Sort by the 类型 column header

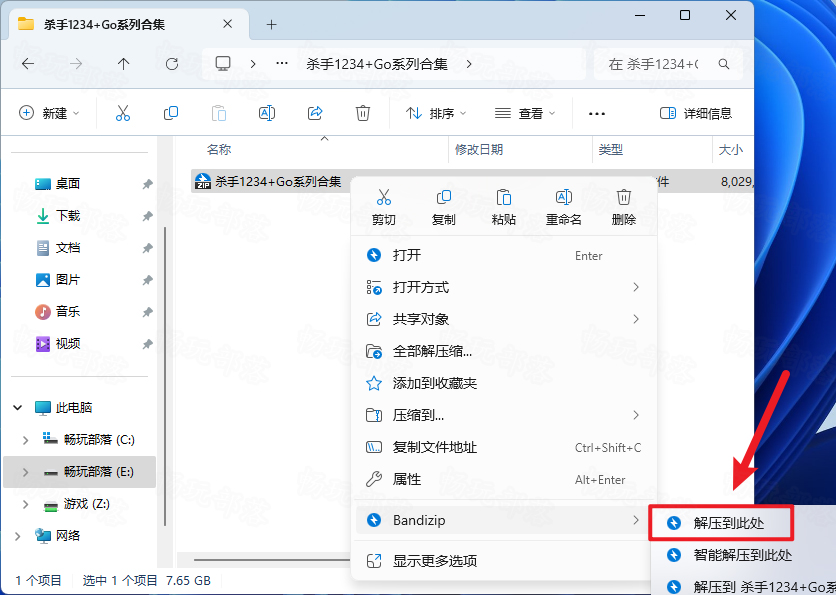(610, 150)
